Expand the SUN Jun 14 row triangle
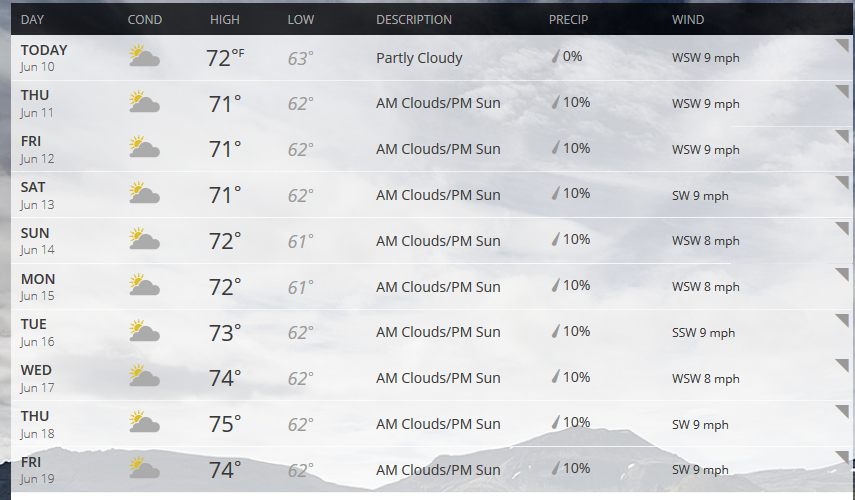 click(x=842, y=228)
